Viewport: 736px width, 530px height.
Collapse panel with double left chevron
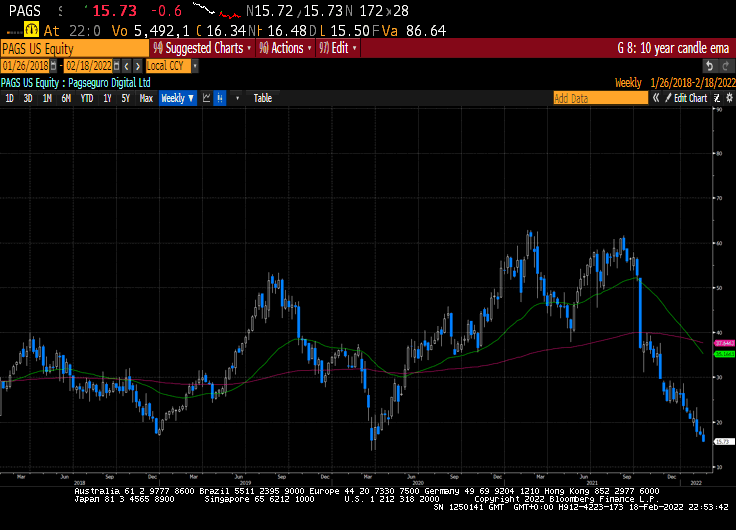coord(656,98)
